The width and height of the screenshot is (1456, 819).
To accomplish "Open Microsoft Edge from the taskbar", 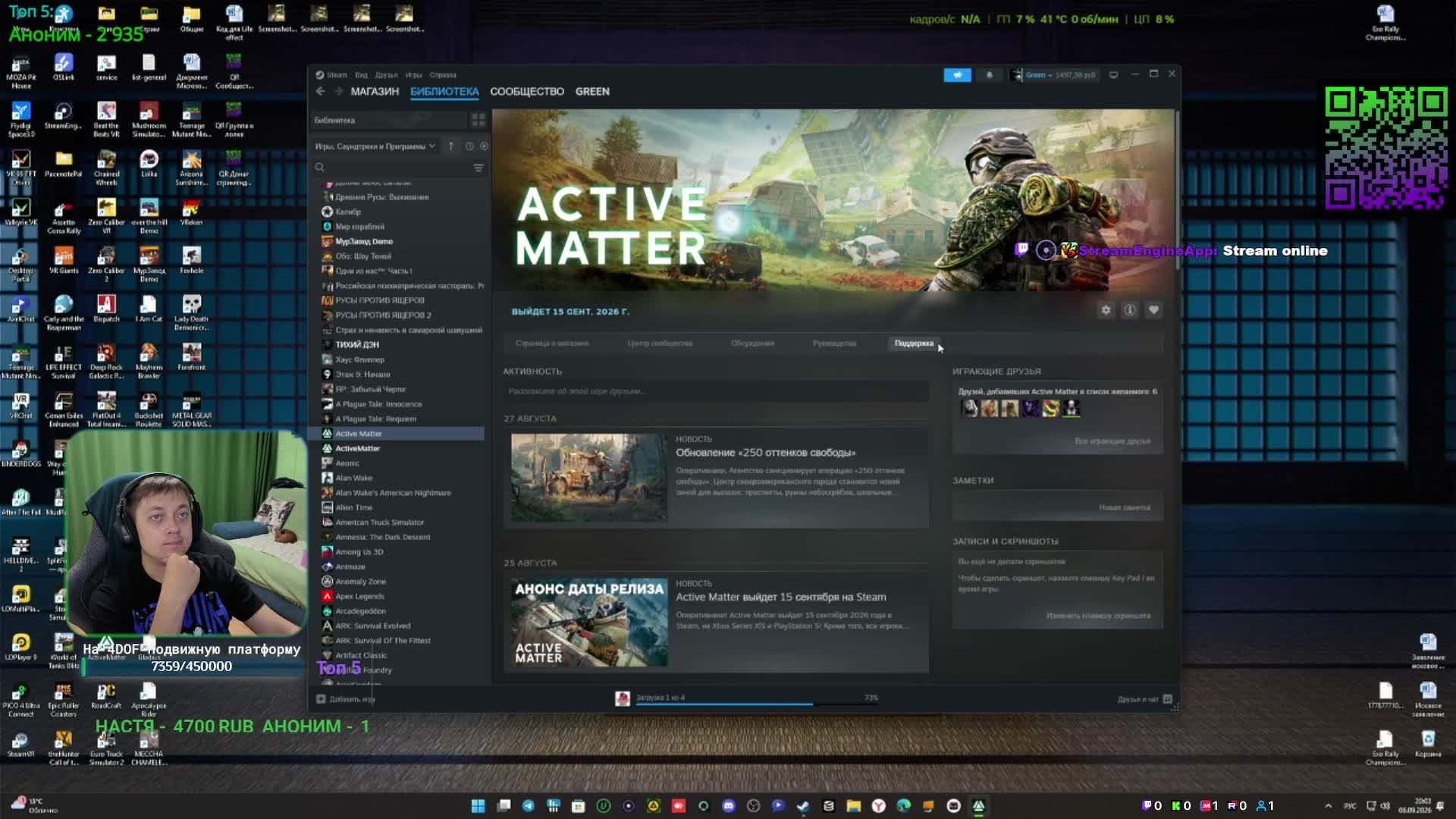I will 903,806.
